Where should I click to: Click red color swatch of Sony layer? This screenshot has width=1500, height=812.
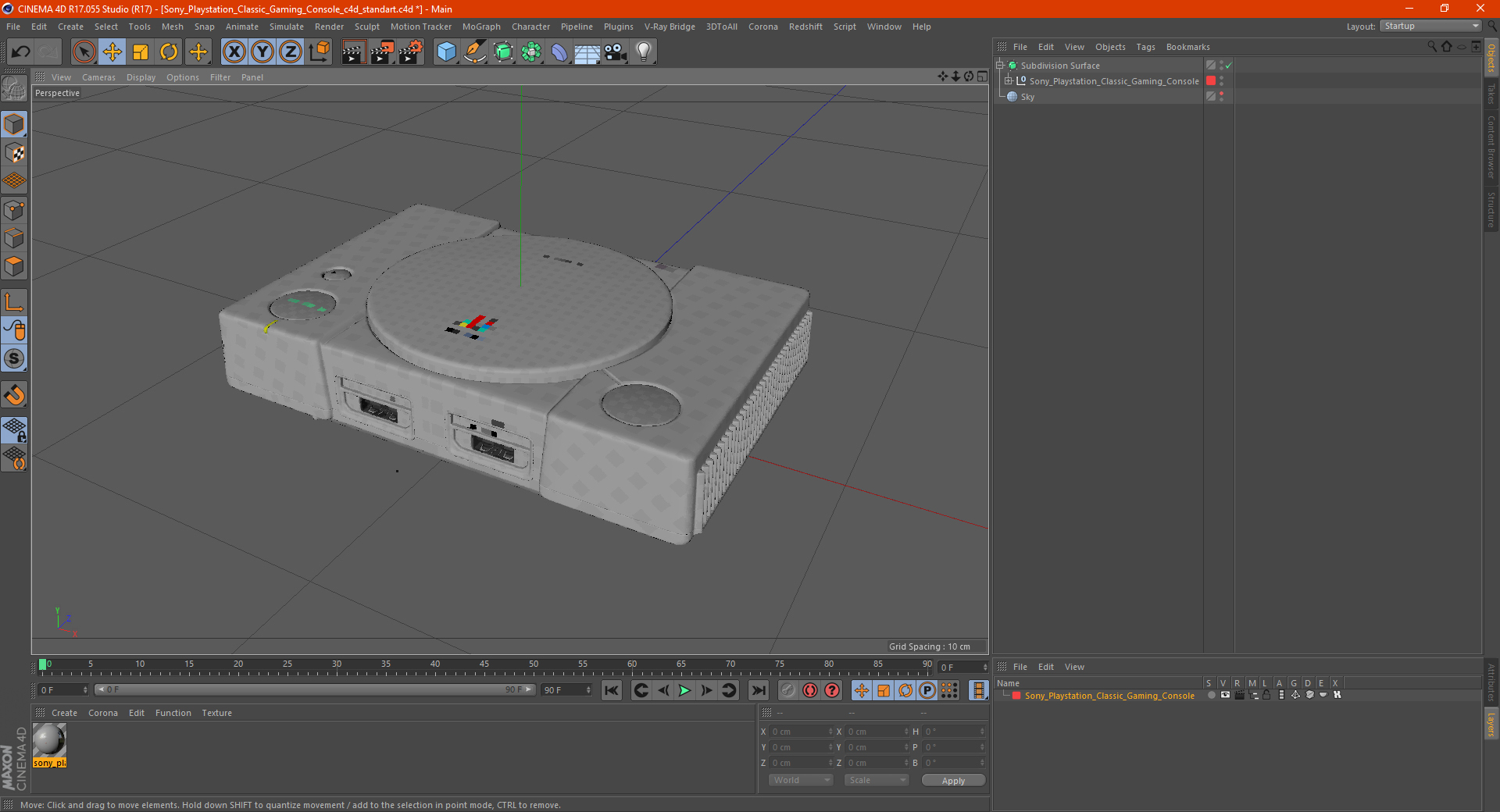[1016, 696]
